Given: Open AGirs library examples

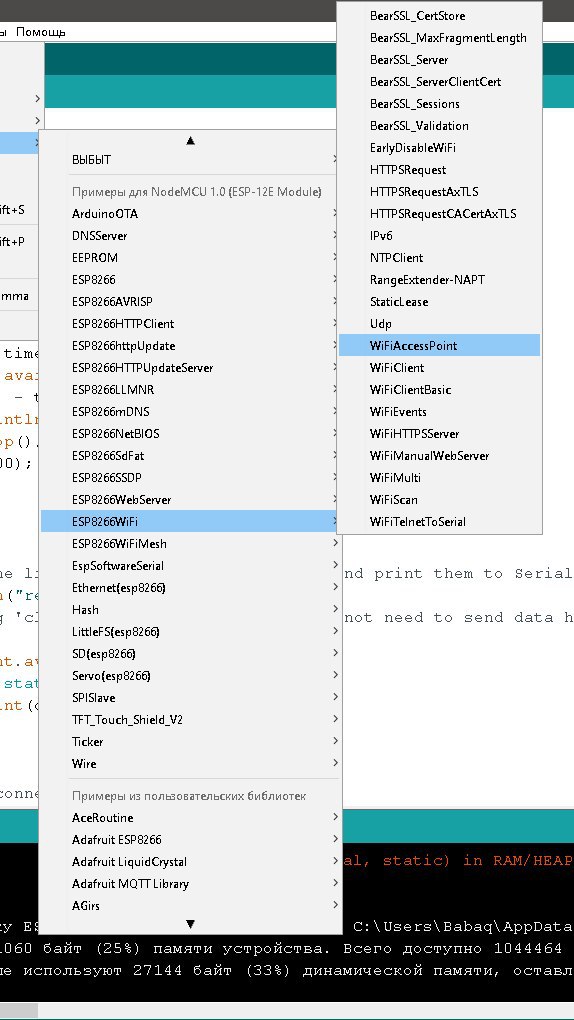Looking at the screenshot, I should point(190,906).
